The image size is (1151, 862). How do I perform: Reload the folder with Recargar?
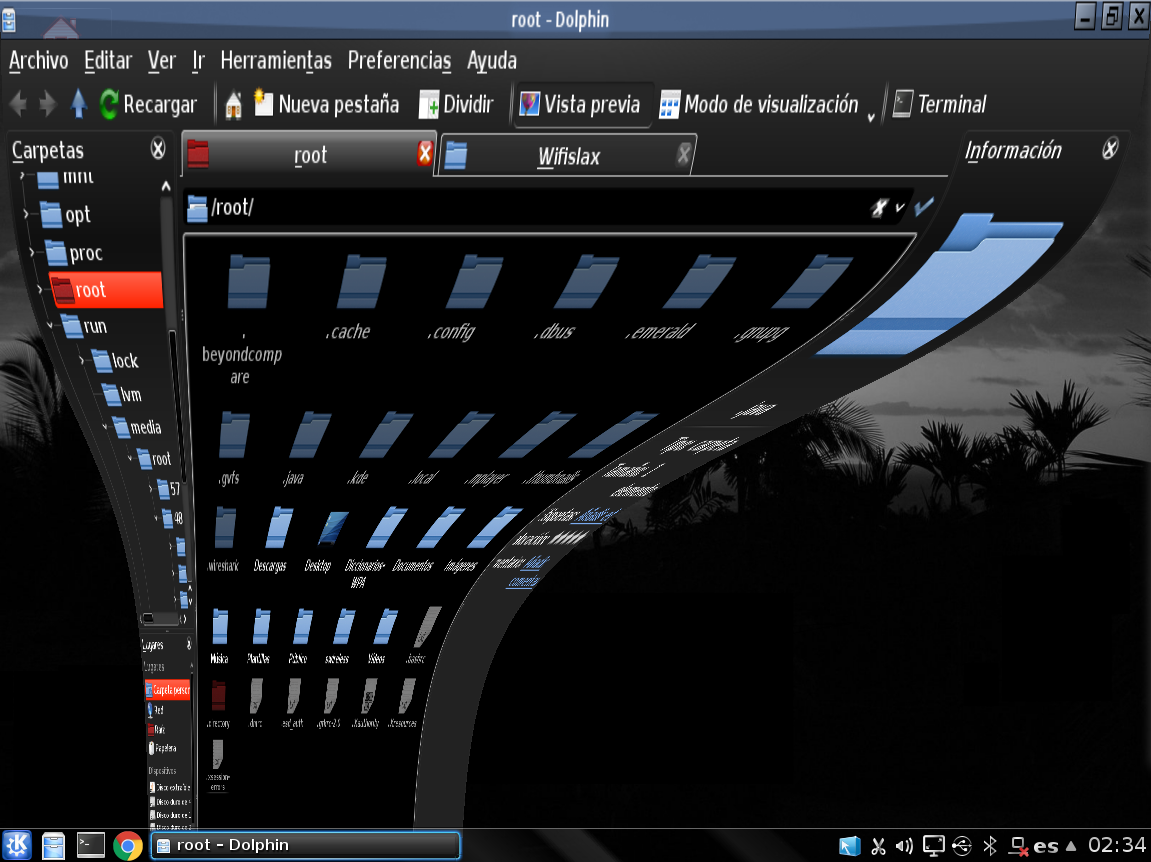point(148,104)
